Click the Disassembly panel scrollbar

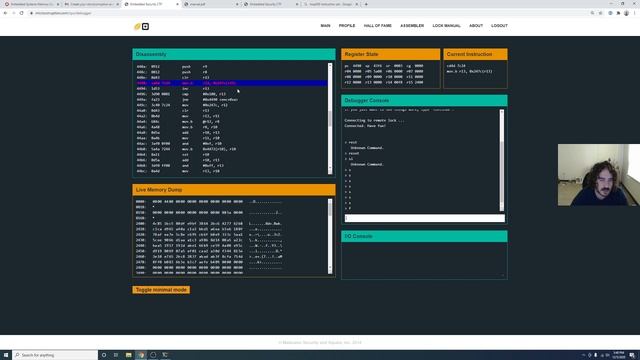click(x=330, y=118)
